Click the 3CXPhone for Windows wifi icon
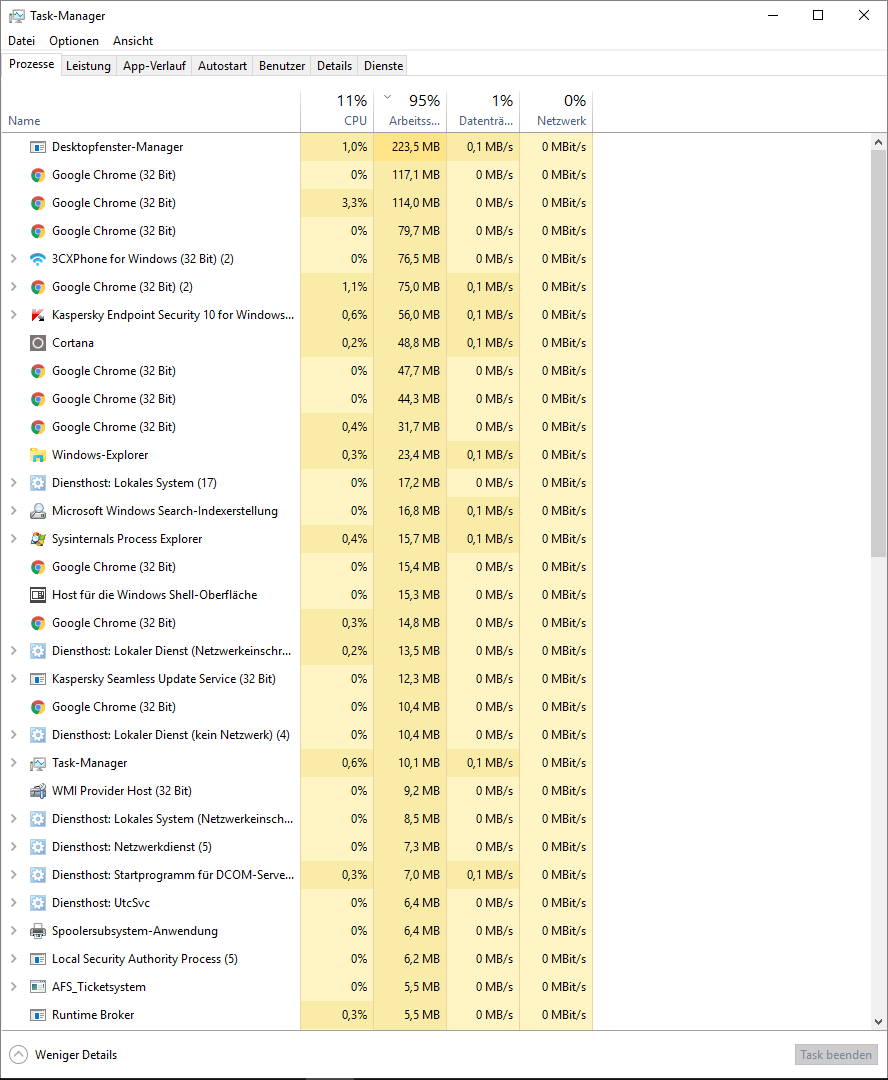The image size is (888, 1080). [x=38, y=259]
